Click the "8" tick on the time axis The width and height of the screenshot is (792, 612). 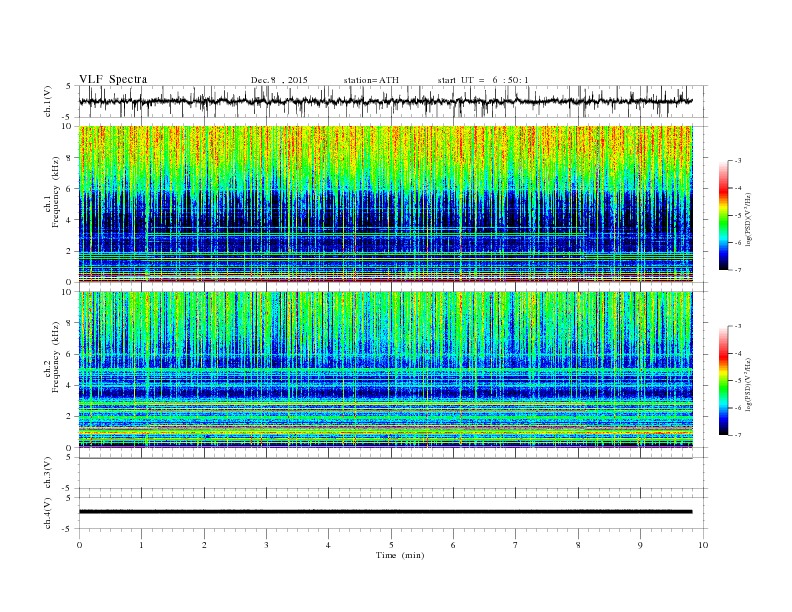(578, 545)
